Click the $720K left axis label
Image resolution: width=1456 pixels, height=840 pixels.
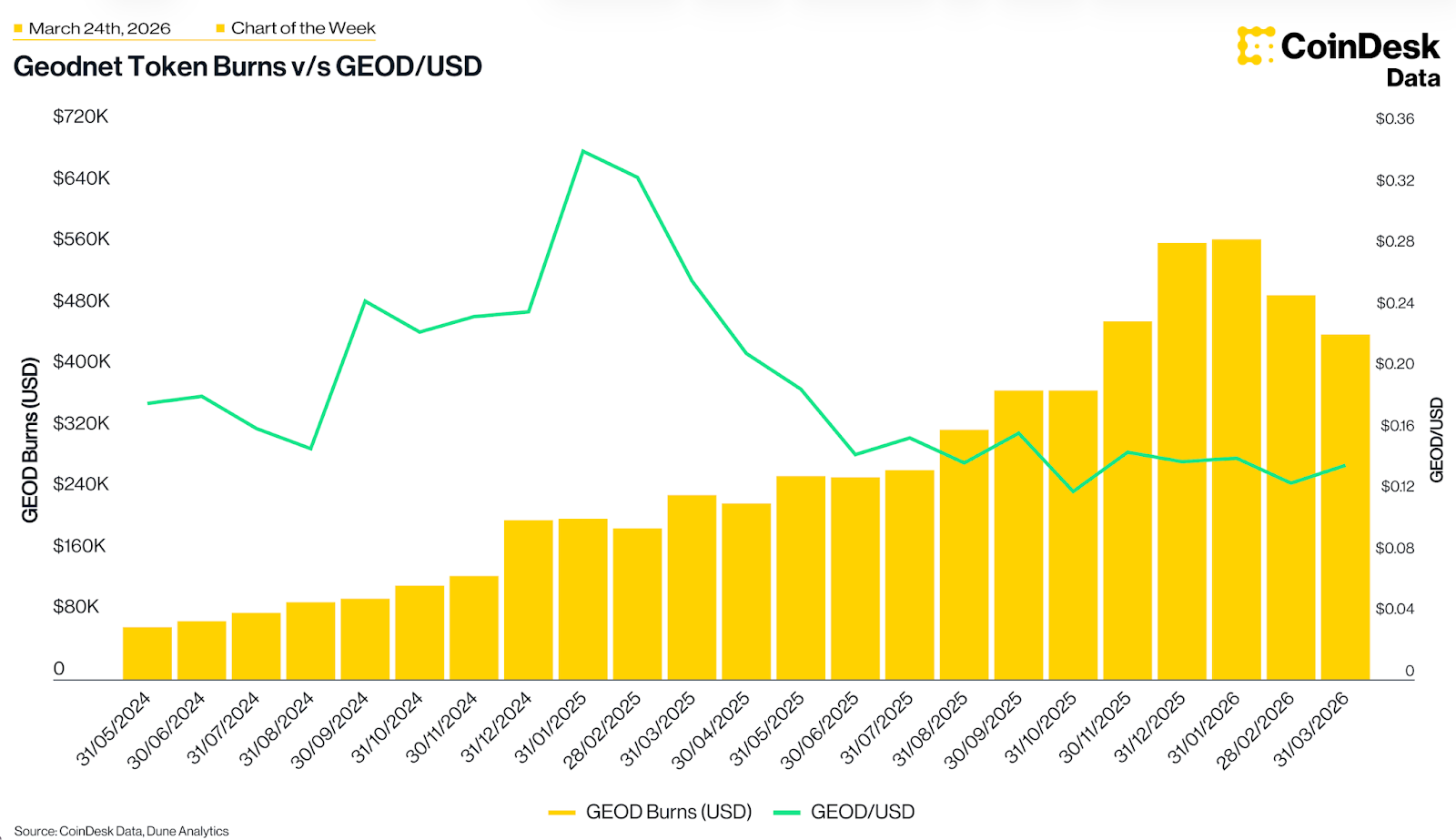point(80,116)
